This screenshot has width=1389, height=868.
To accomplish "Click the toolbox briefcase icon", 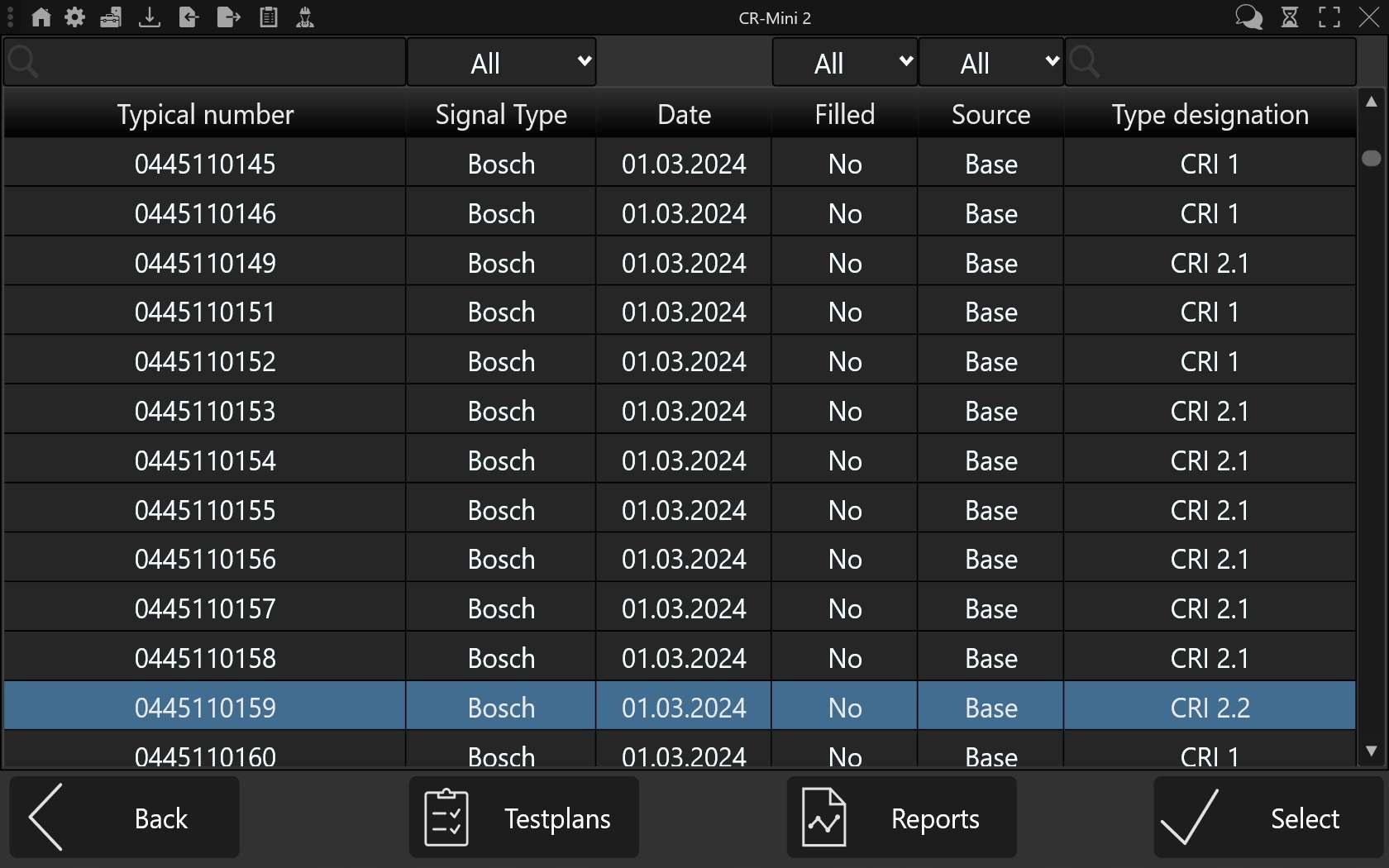I will [111, 17].
